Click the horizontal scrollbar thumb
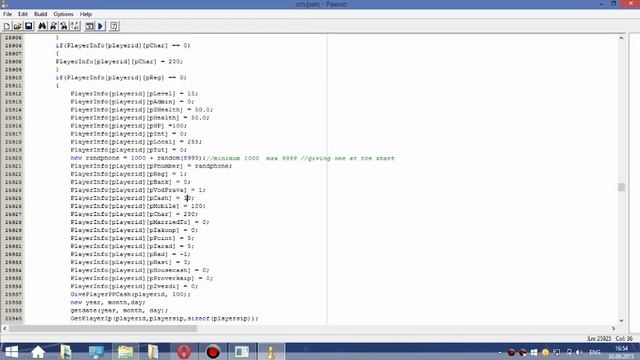 coord(103,328)
